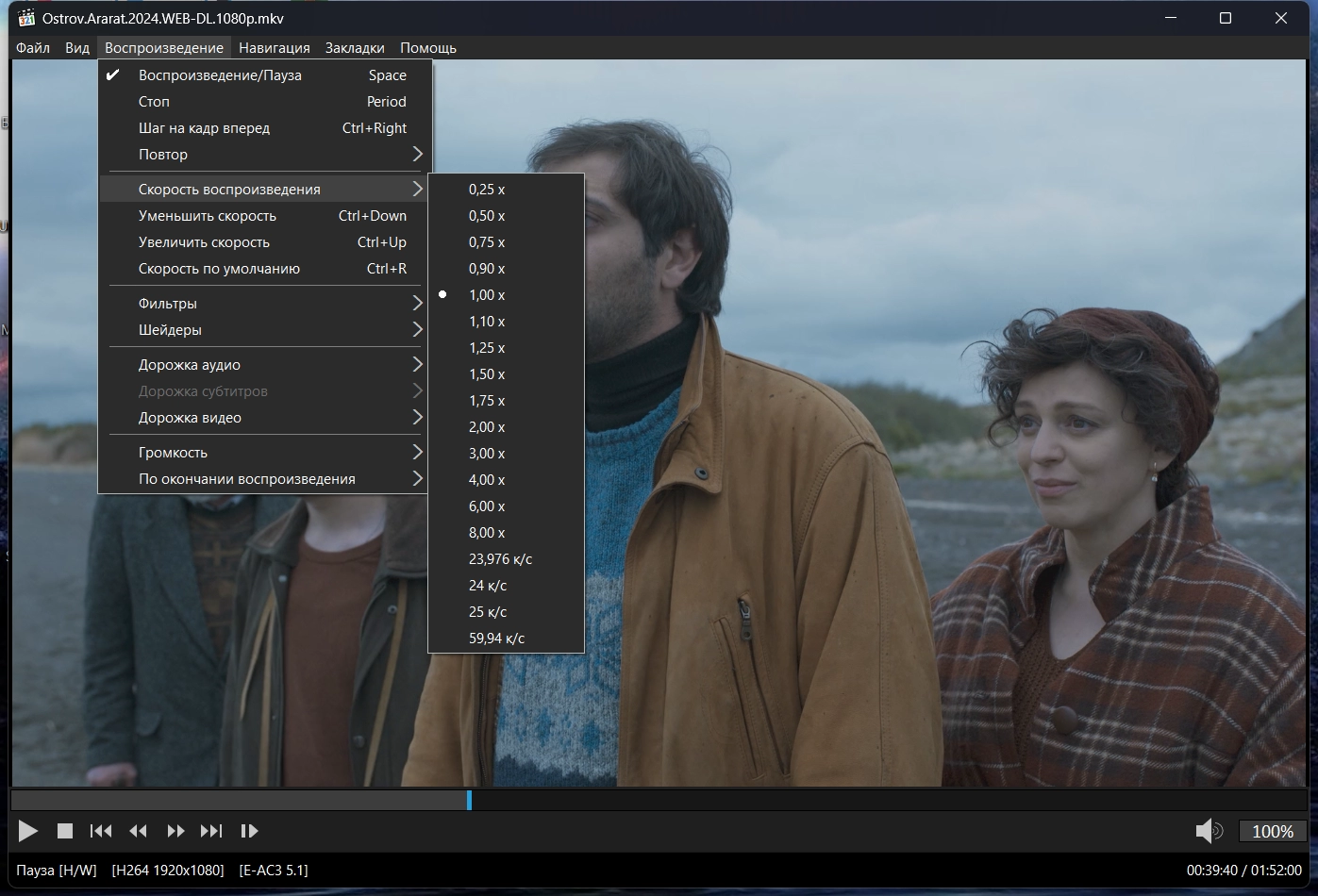
Task: Open the Закладки menu
Action: [x=355, y=48]
